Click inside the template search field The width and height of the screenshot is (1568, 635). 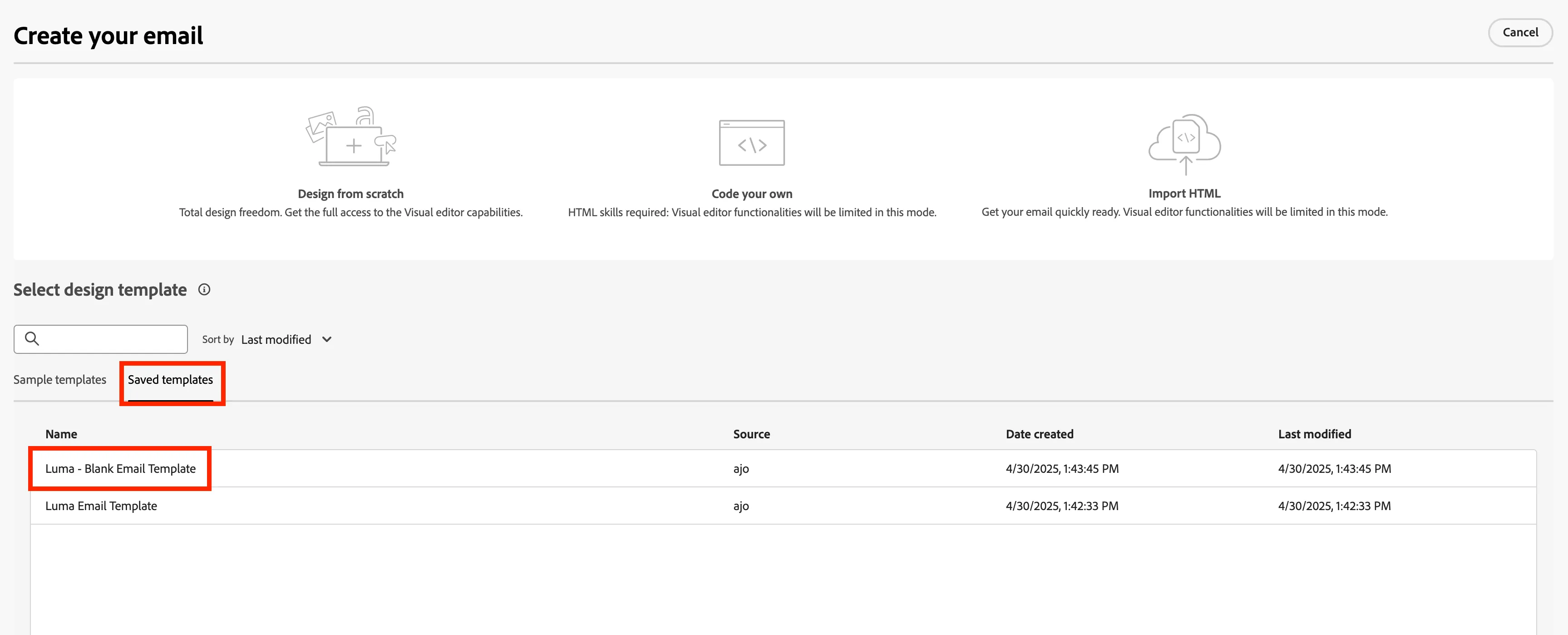point(100,339)
